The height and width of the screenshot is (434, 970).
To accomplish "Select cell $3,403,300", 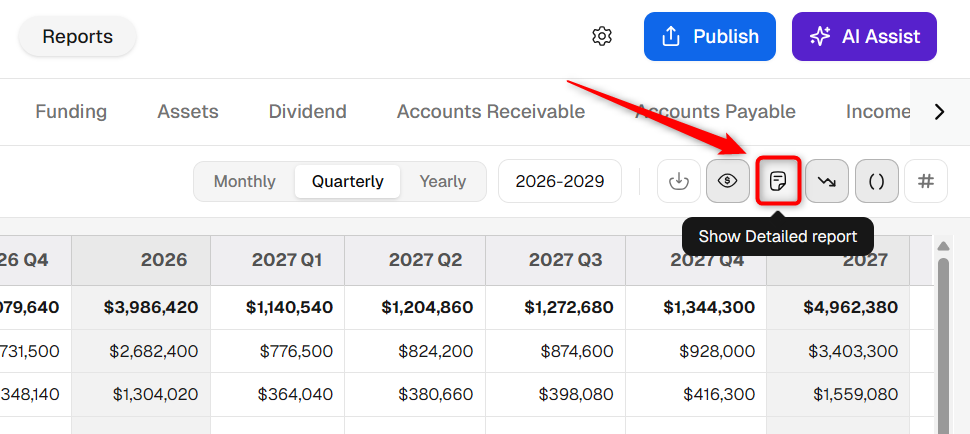I will [838, 351].
